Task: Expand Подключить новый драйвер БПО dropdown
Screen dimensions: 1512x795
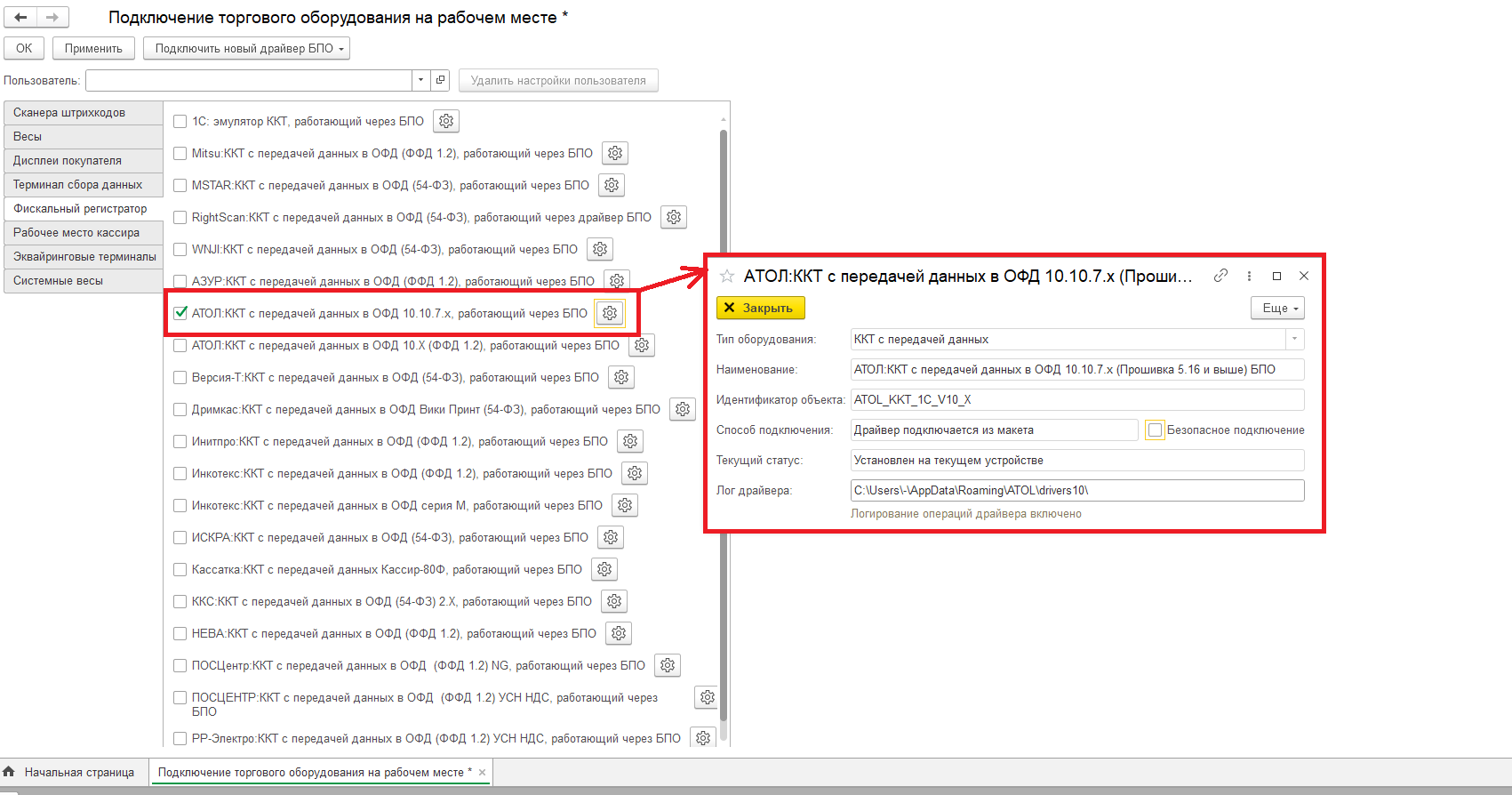Action: point(246,48)
